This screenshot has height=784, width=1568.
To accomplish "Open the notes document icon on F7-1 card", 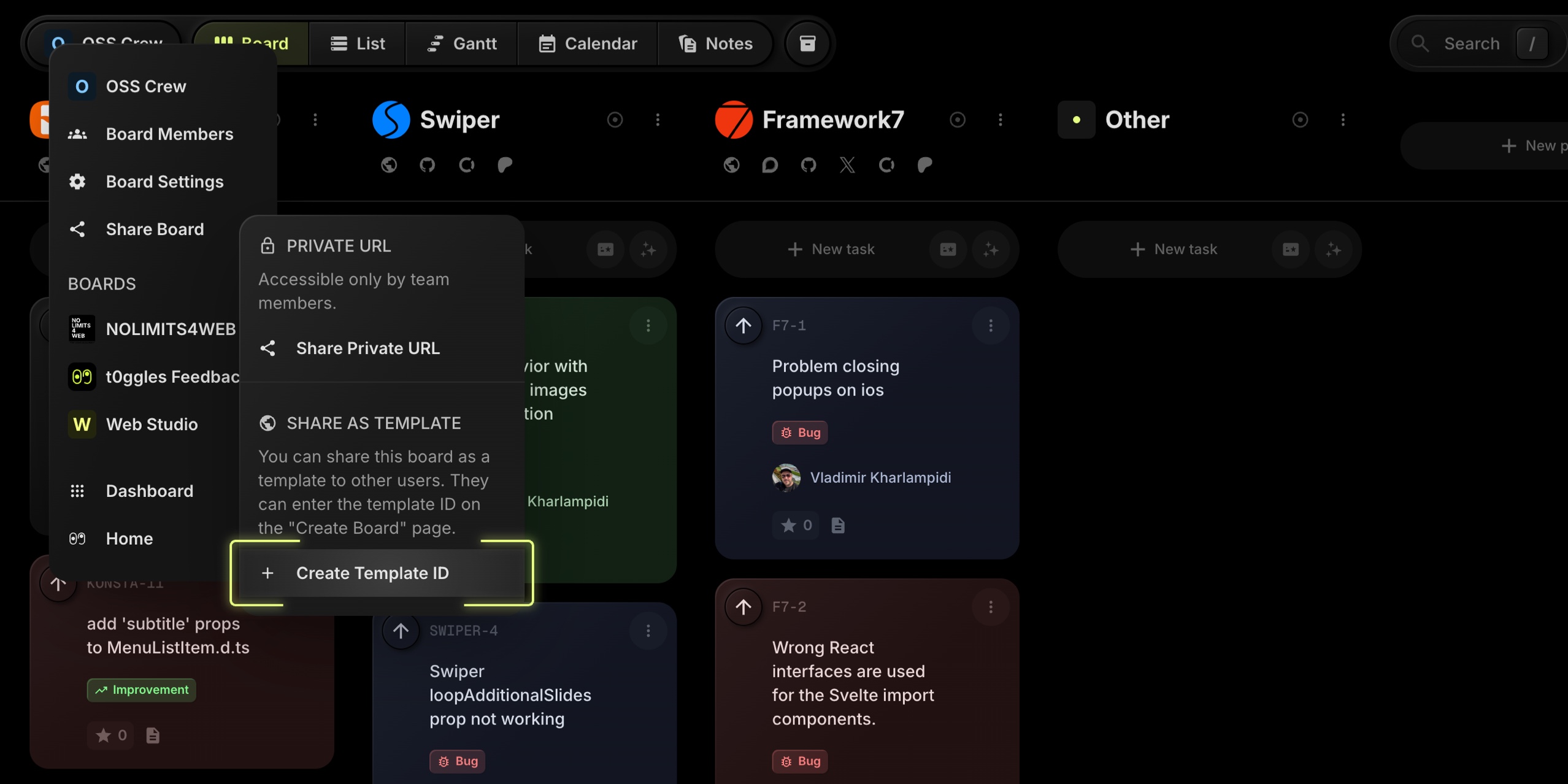I will coord(838,526).
